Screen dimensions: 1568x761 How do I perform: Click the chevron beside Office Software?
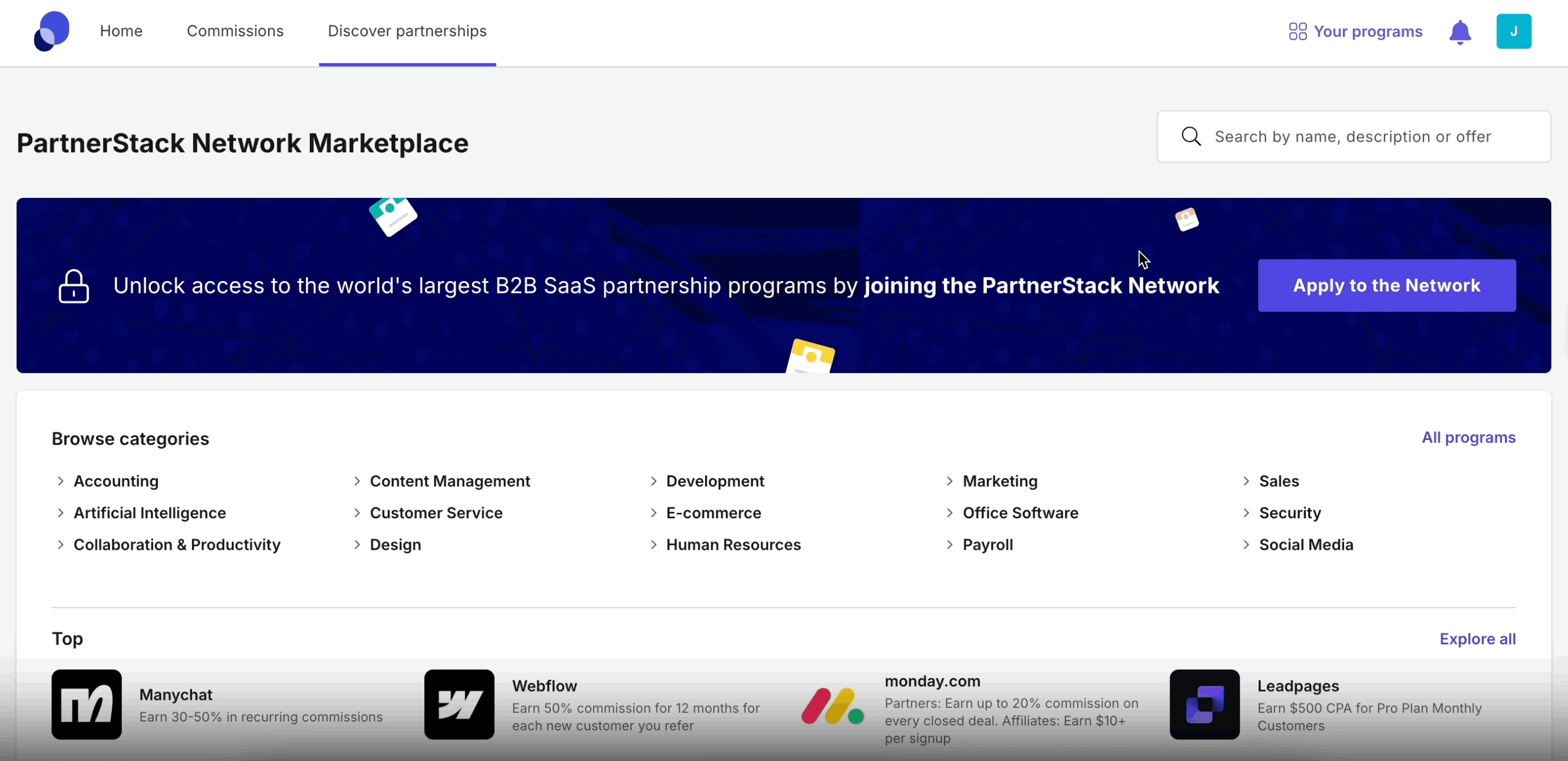[949, 513]
